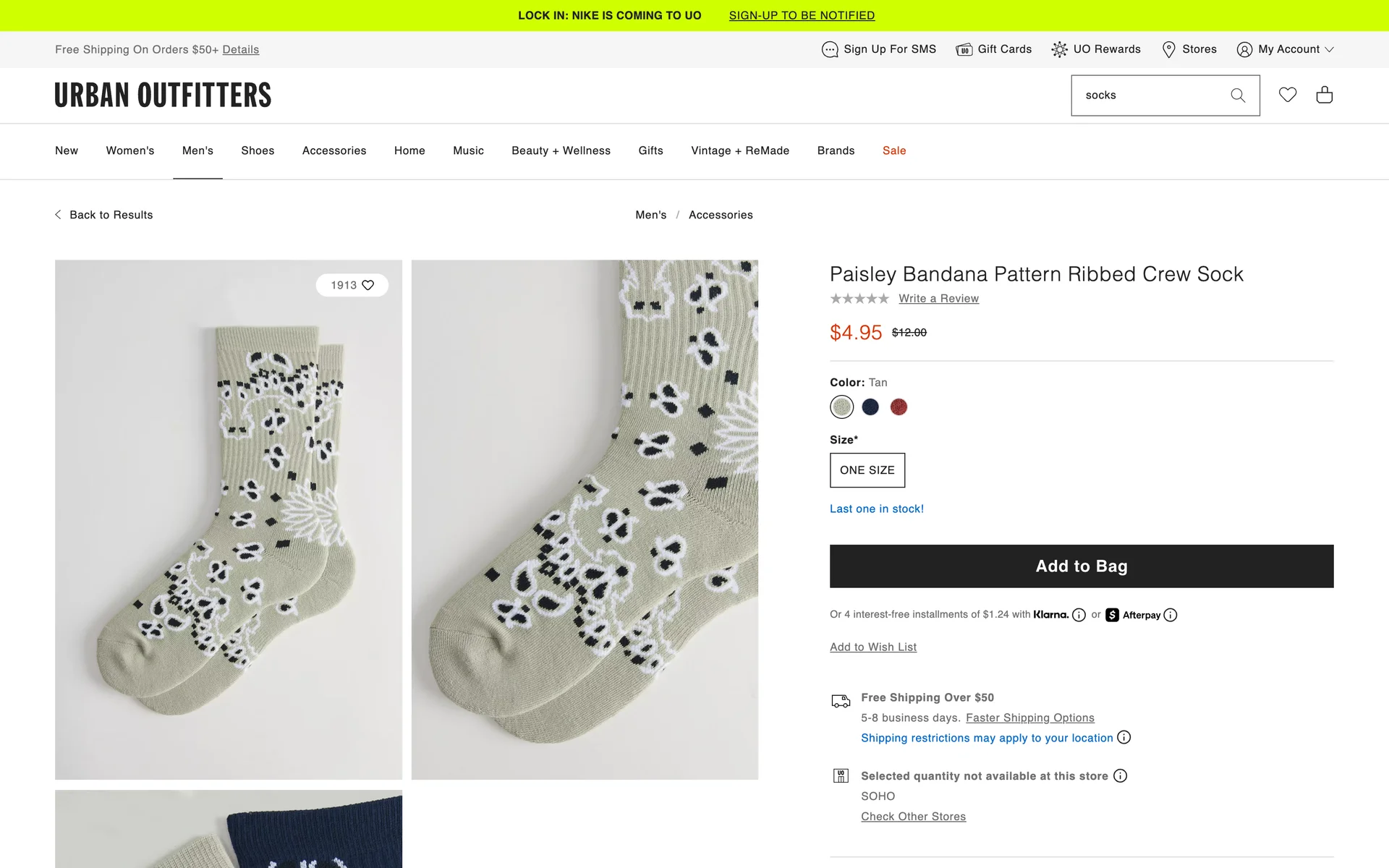
Task: Click the Write a Review link
Action: (938, 299)
